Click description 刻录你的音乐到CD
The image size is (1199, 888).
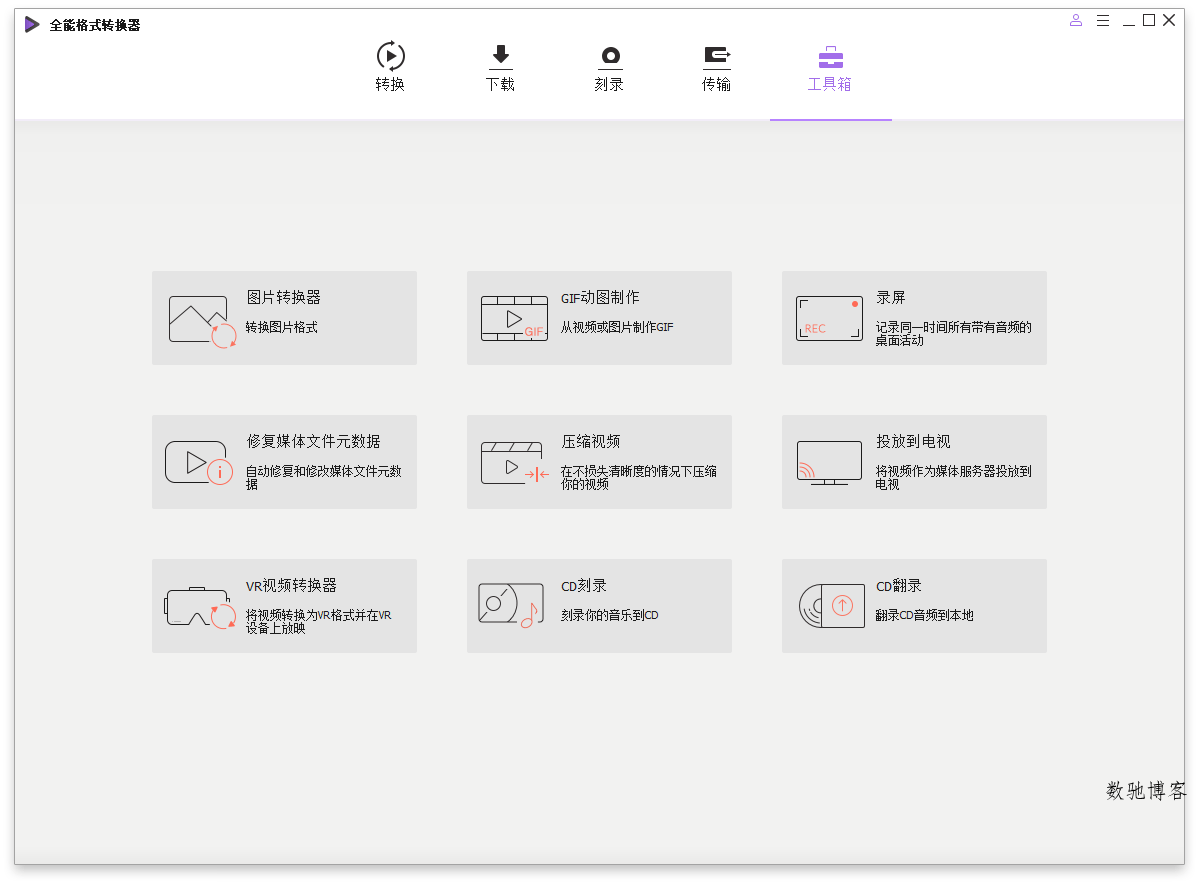pyautogui.click(x=609, y=615)
